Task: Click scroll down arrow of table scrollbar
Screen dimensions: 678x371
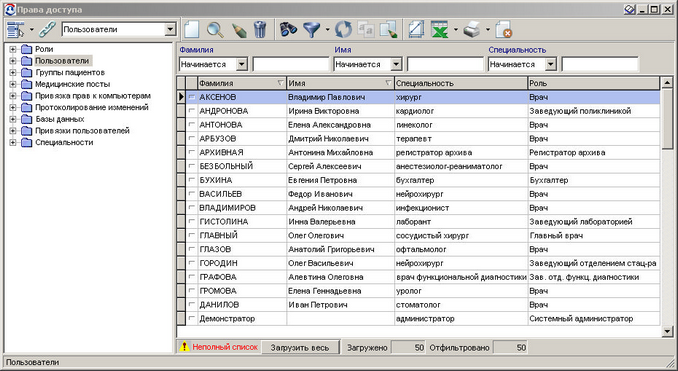Action: coord(667,332)
